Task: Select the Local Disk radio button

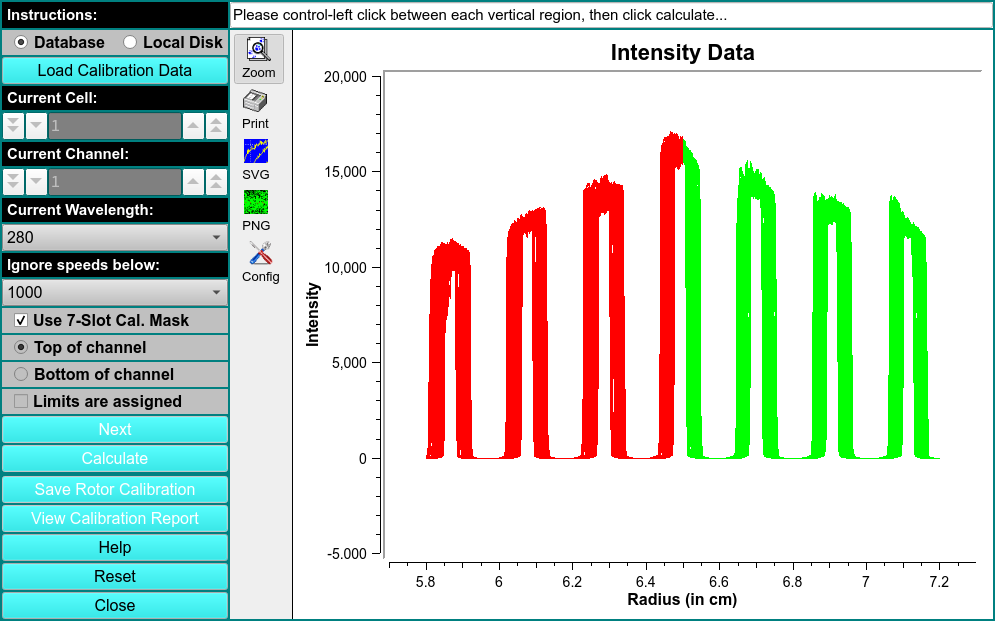Action: coord(130,42)
